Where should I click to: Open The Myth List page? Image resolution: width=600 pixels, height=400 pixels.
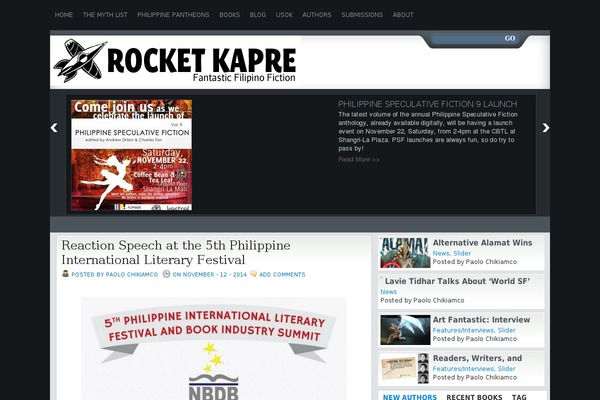105,15
